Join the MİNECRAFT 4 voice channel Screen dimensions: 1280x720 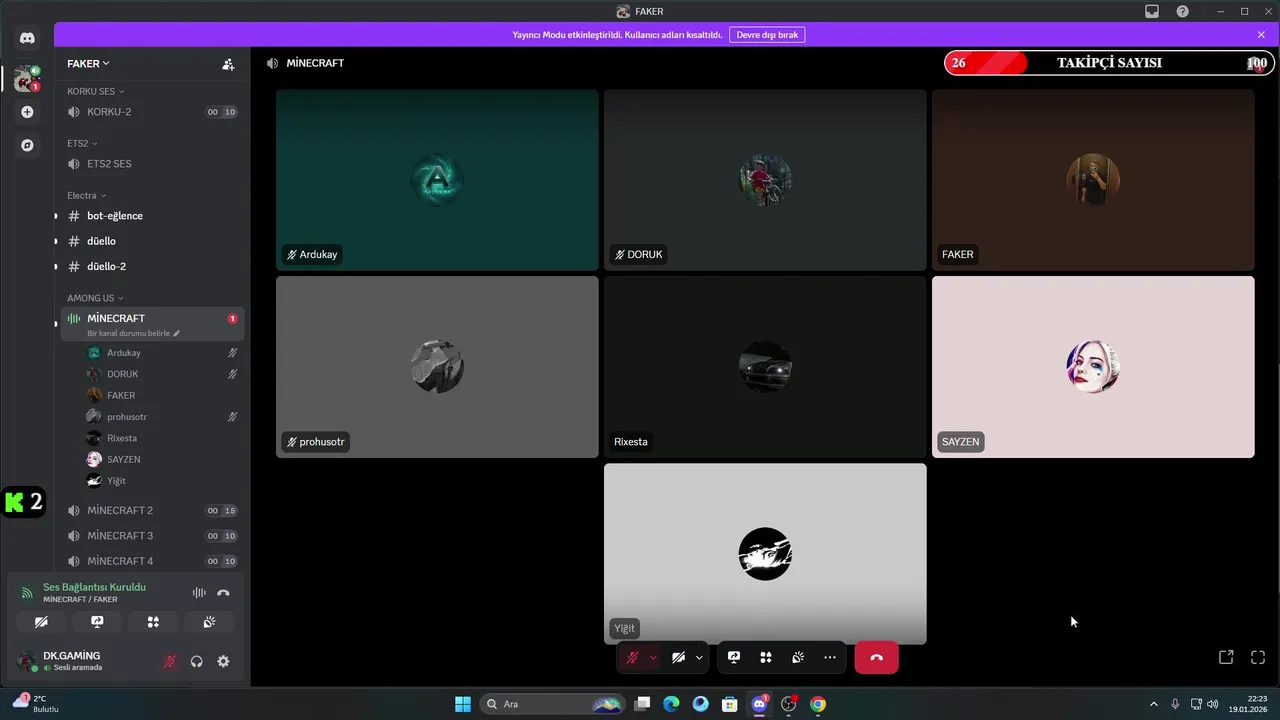151,561
